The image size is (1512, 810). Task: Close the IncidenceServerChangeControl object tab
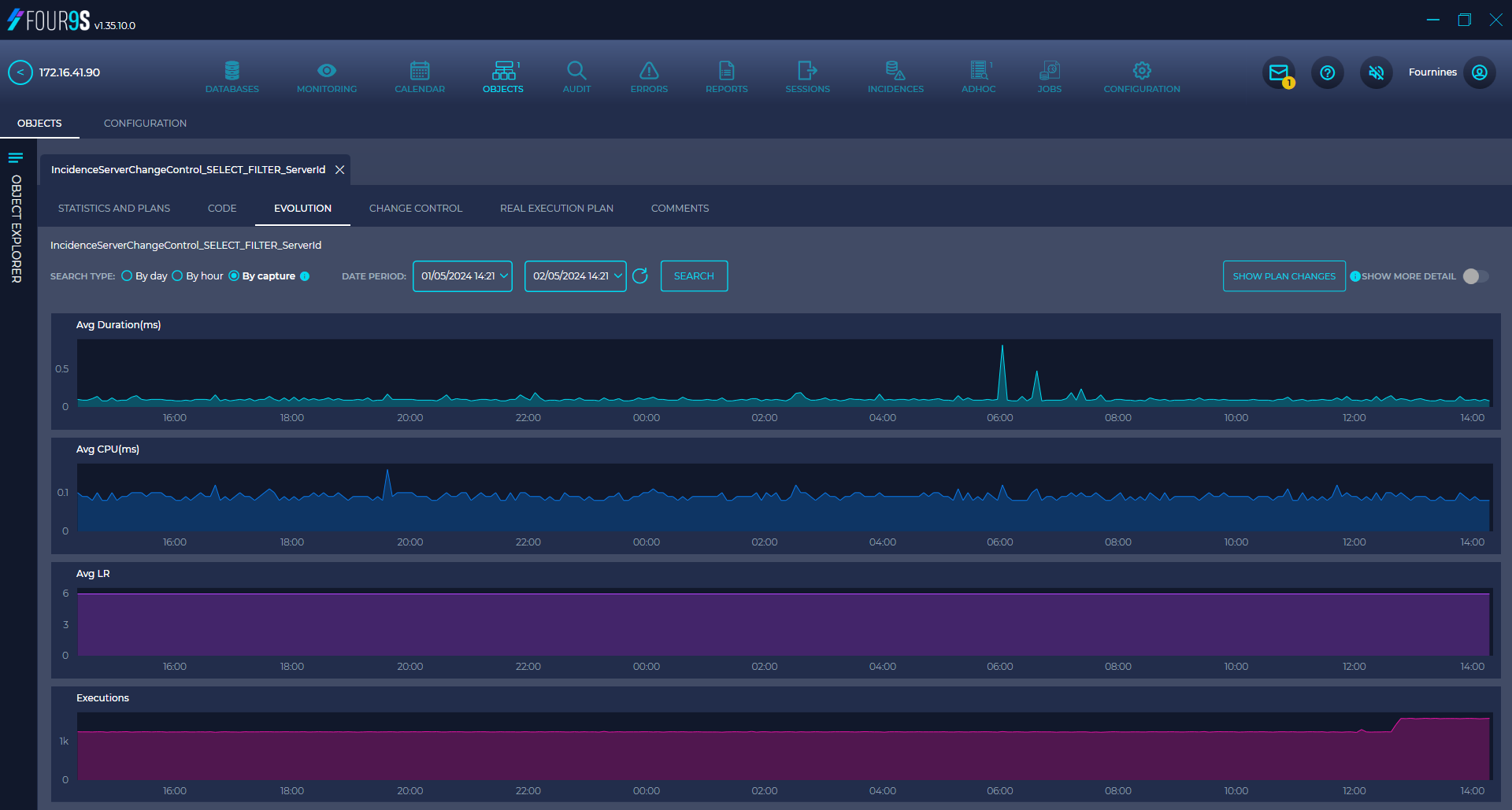pyautogui.click(x=339, y=169)
